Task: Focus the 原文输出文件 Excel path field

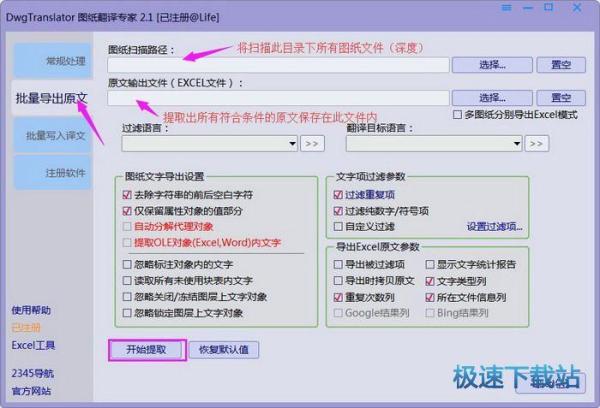Action: click(278, 98)
